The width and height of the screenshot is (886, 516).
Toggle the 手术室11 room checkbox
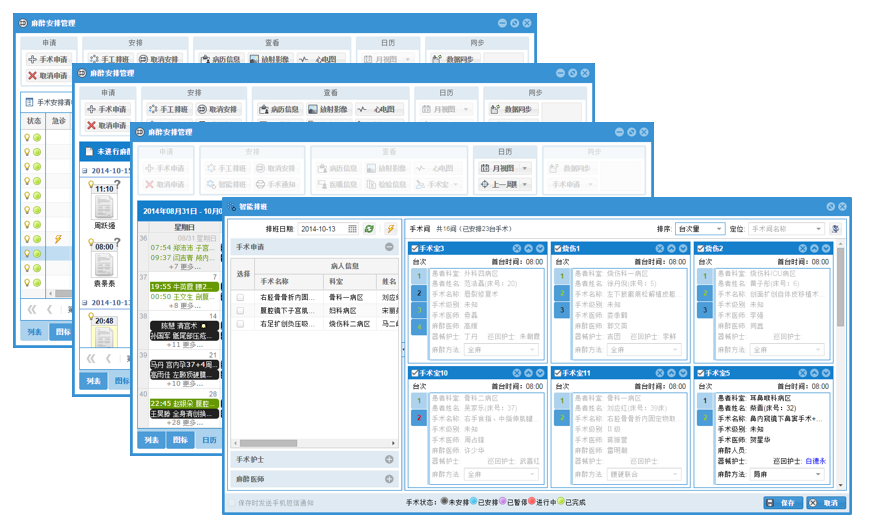[x=558, y=373]
